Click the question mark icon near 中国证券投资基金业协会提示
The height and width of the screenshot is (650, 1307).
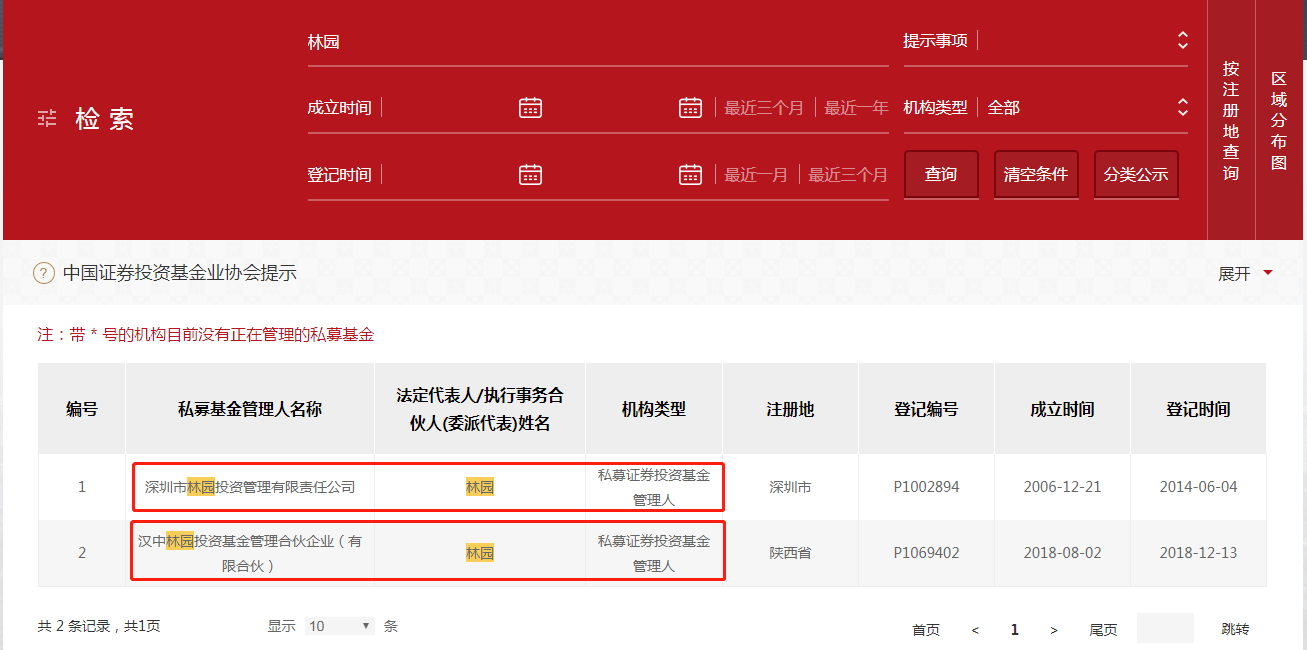[x=44, y=273]
